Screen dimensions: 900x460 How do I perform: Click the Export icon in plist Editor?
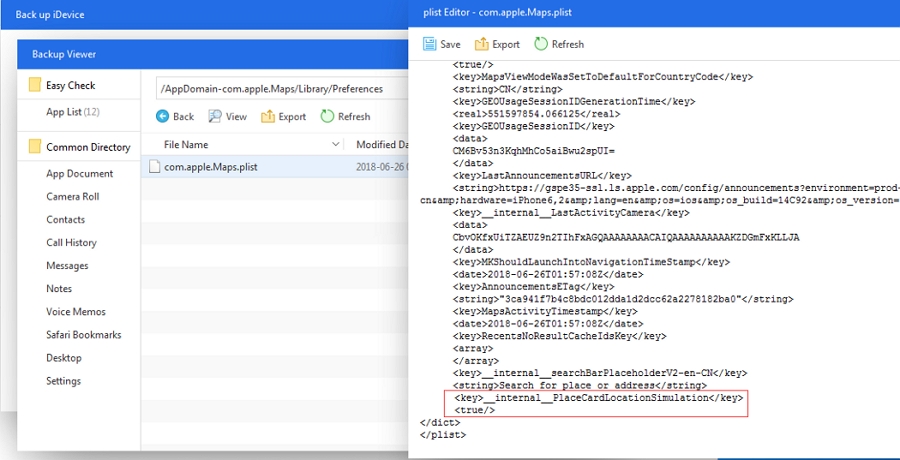pos(482,44)
